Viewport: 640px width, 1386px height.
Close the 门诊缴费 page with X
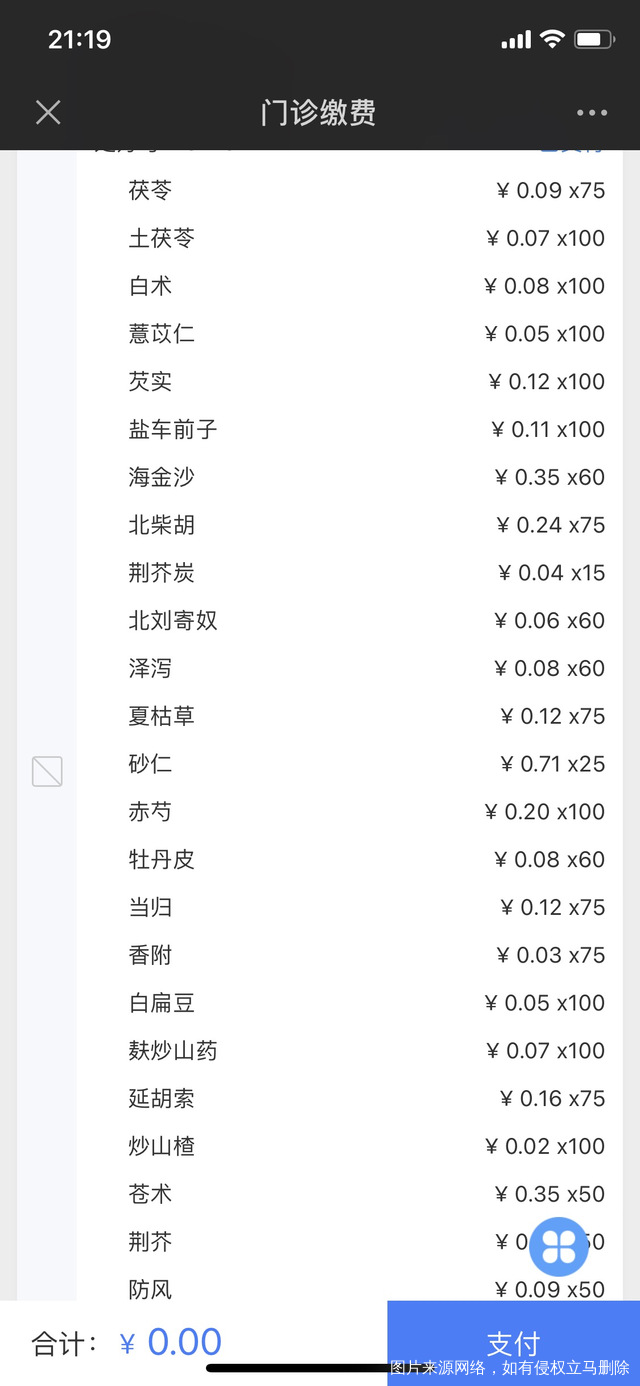pyautogui.click(x=48, y=112)
